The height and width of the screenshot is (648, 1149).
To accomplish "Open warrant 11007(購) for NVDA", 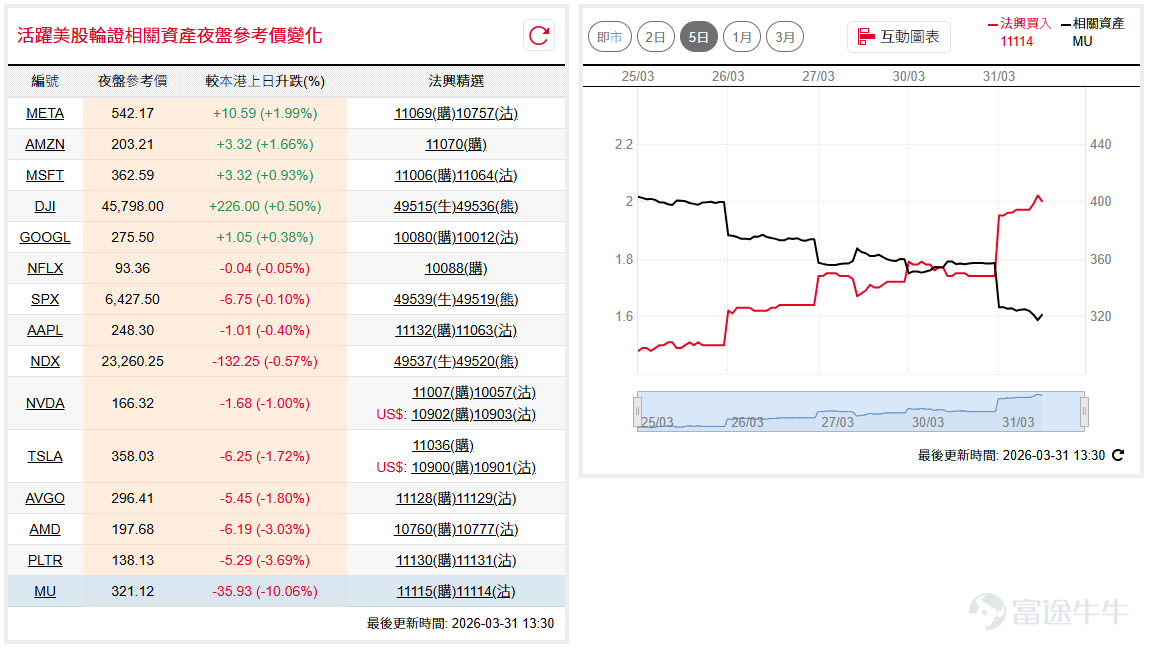I will coord(443,392).
